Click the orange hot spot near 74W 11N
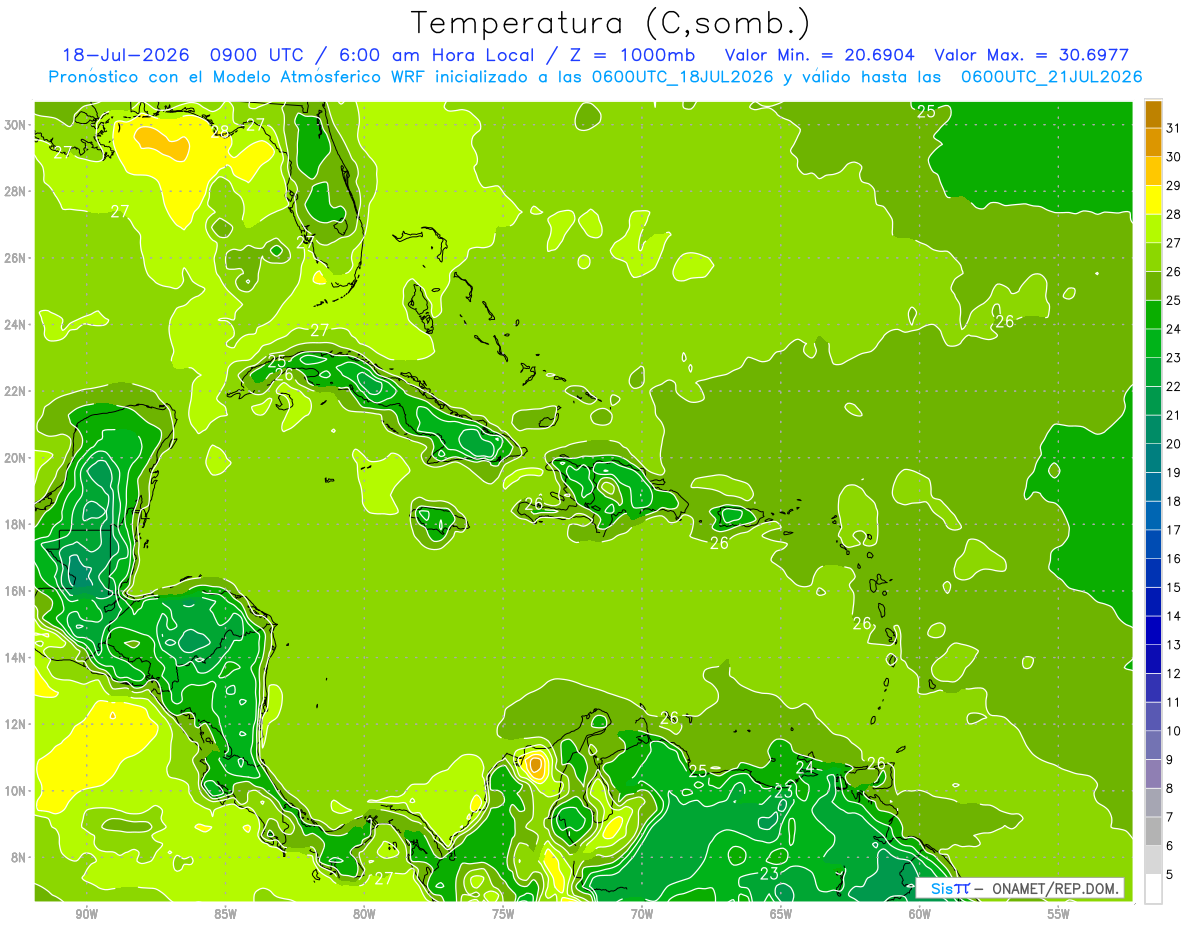 pyautogui.click(x=536, y=766)
